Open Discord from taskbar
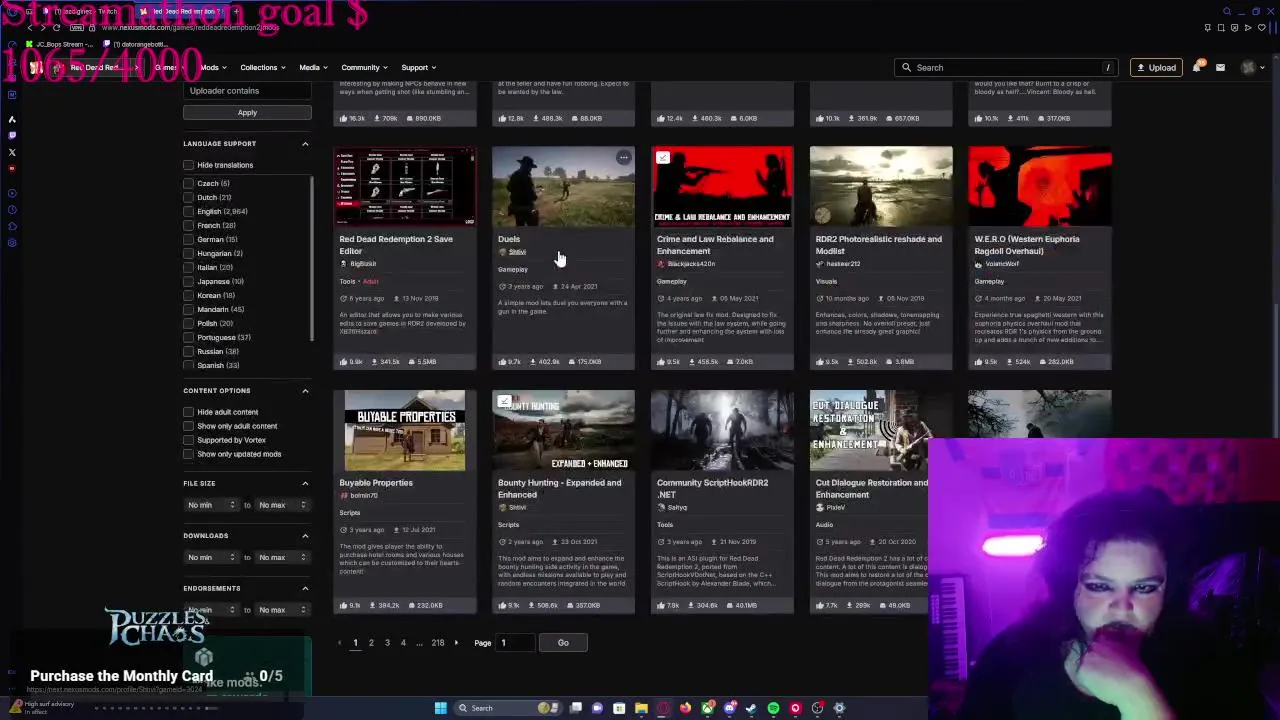Image resolution: width=1280 pixels, height=720 pixels. [730, 708]
